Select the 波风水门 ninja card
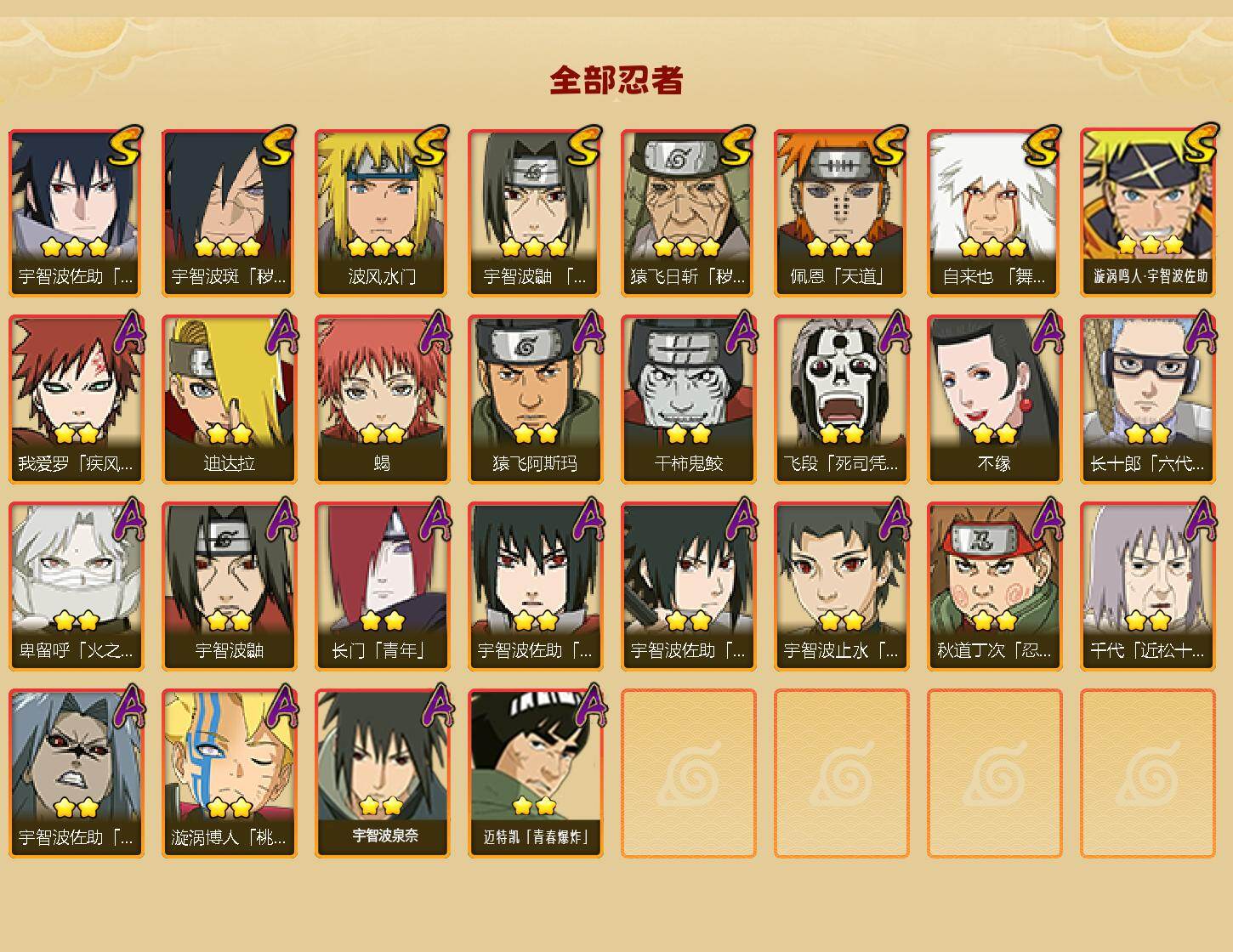The image size is (1233, 952). click(x=382, y=212)
